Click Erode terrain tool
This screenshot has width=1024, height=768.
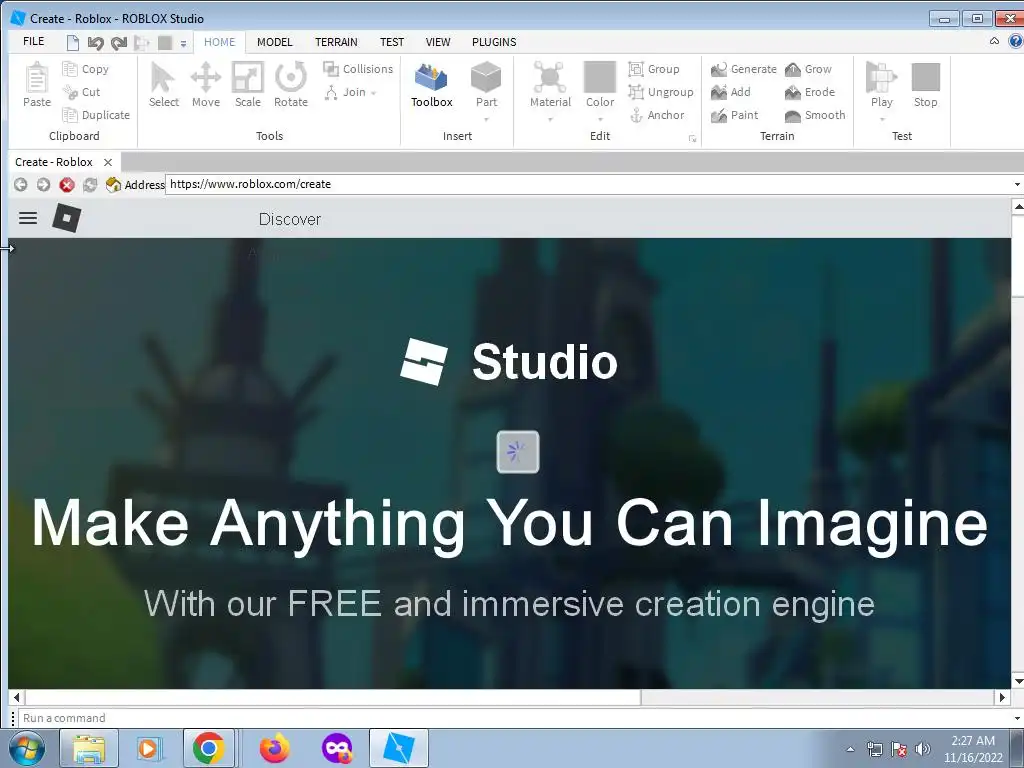(810, 92)
